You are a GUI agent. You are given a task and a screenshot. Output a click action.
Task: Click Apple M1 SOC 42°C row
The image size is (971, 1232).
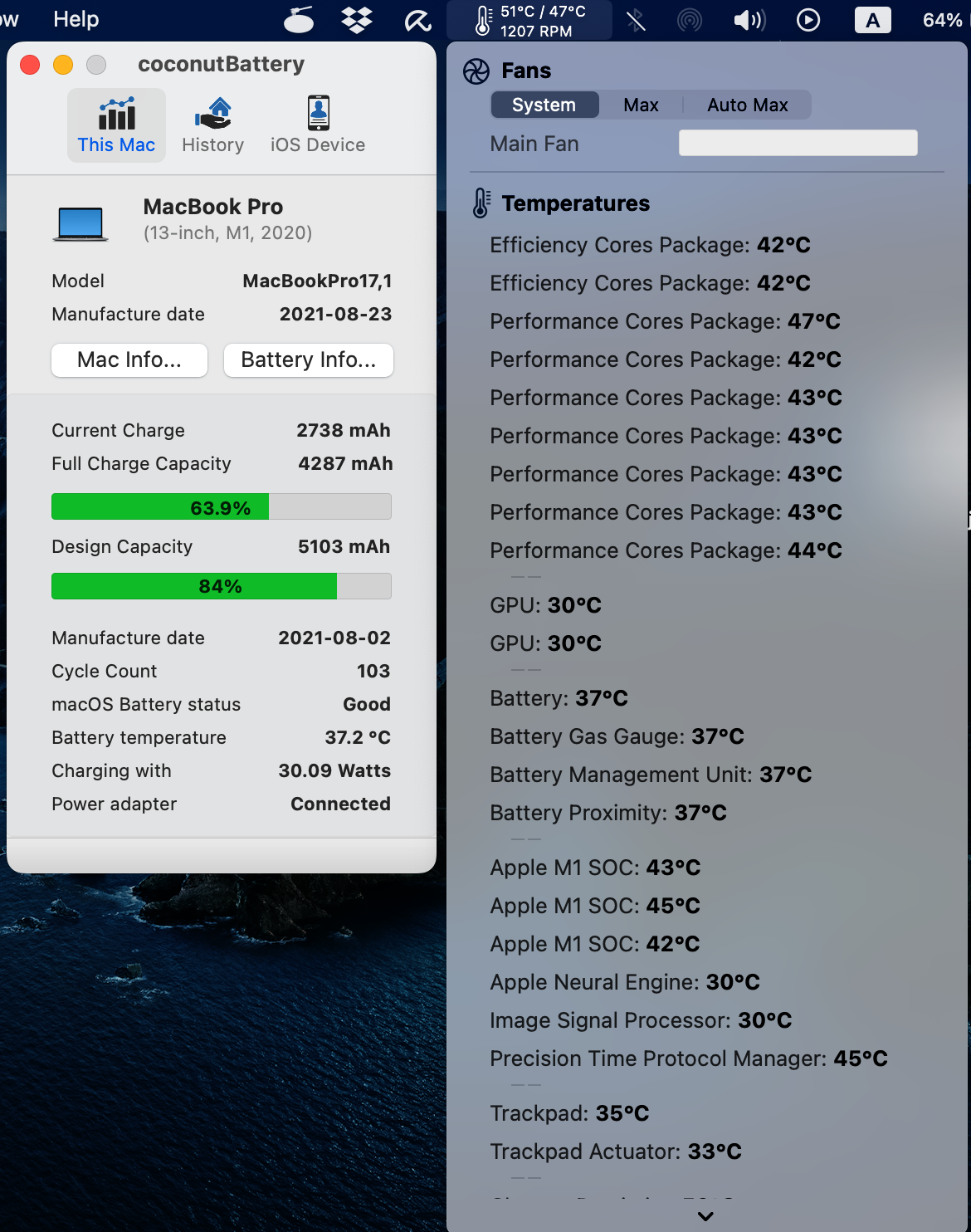click(595, 944)
